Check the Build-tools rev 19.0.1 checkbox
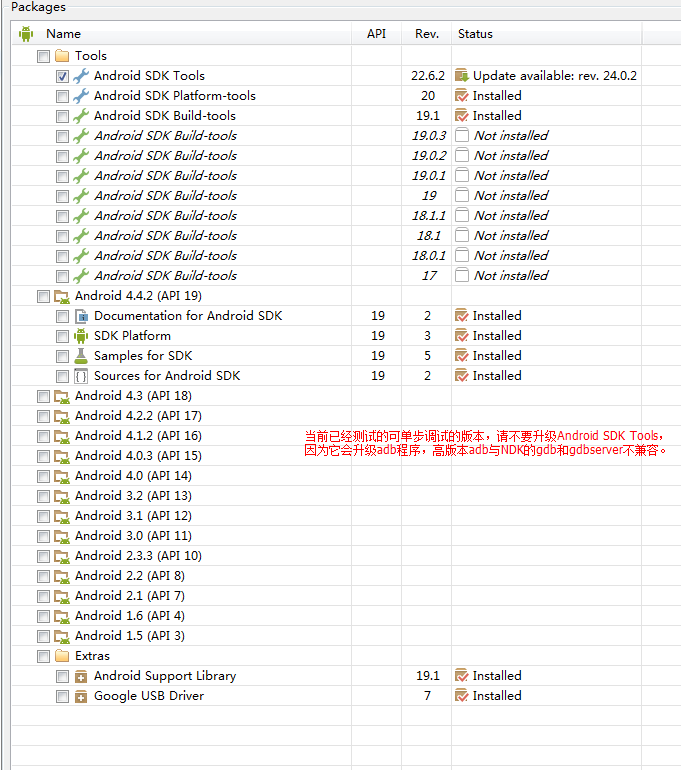Image resolution: width=681 pixels, height=770 pixels. pos(62,176)
